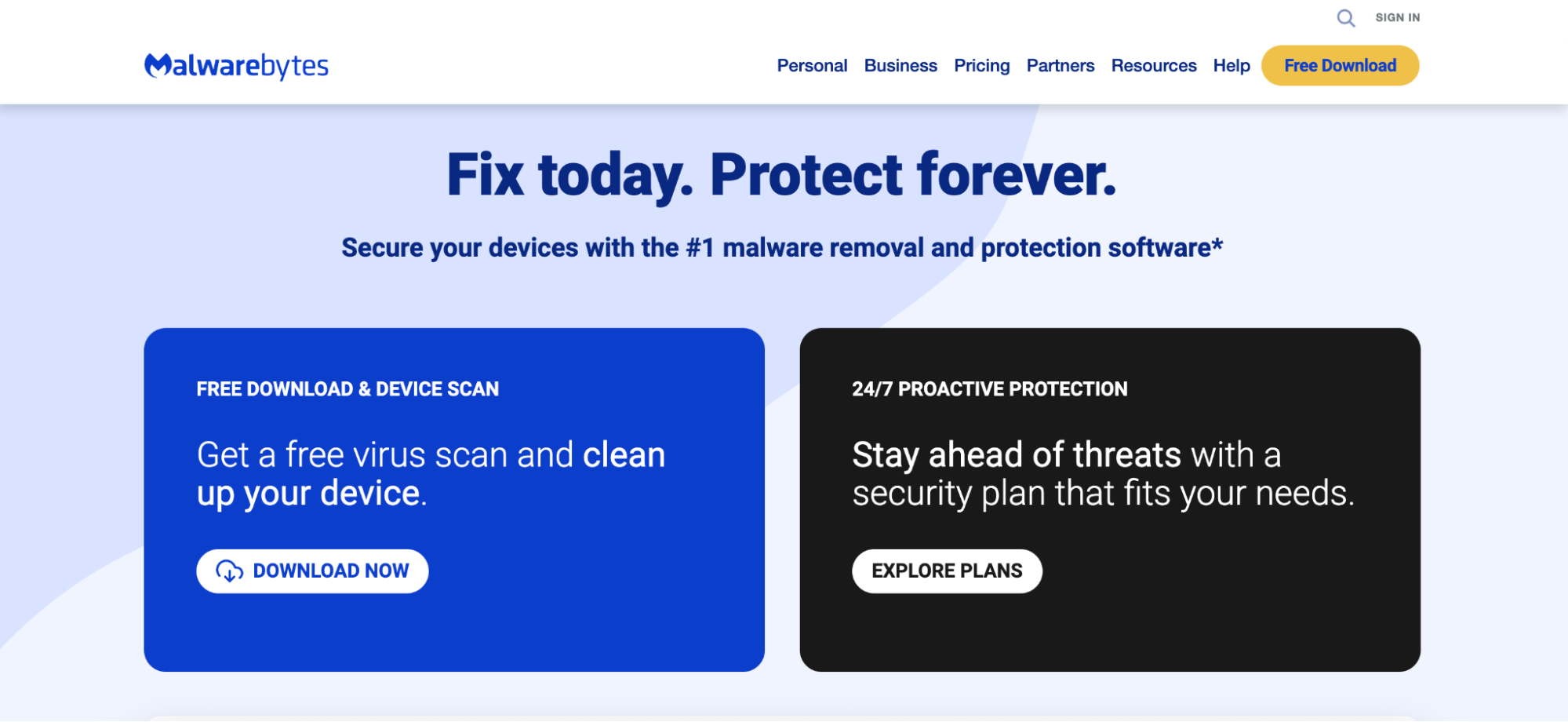Click the search magnifier icon
Image resolution: width=1568 pixels, height=722 pixels.
(x=1346, y=18)
